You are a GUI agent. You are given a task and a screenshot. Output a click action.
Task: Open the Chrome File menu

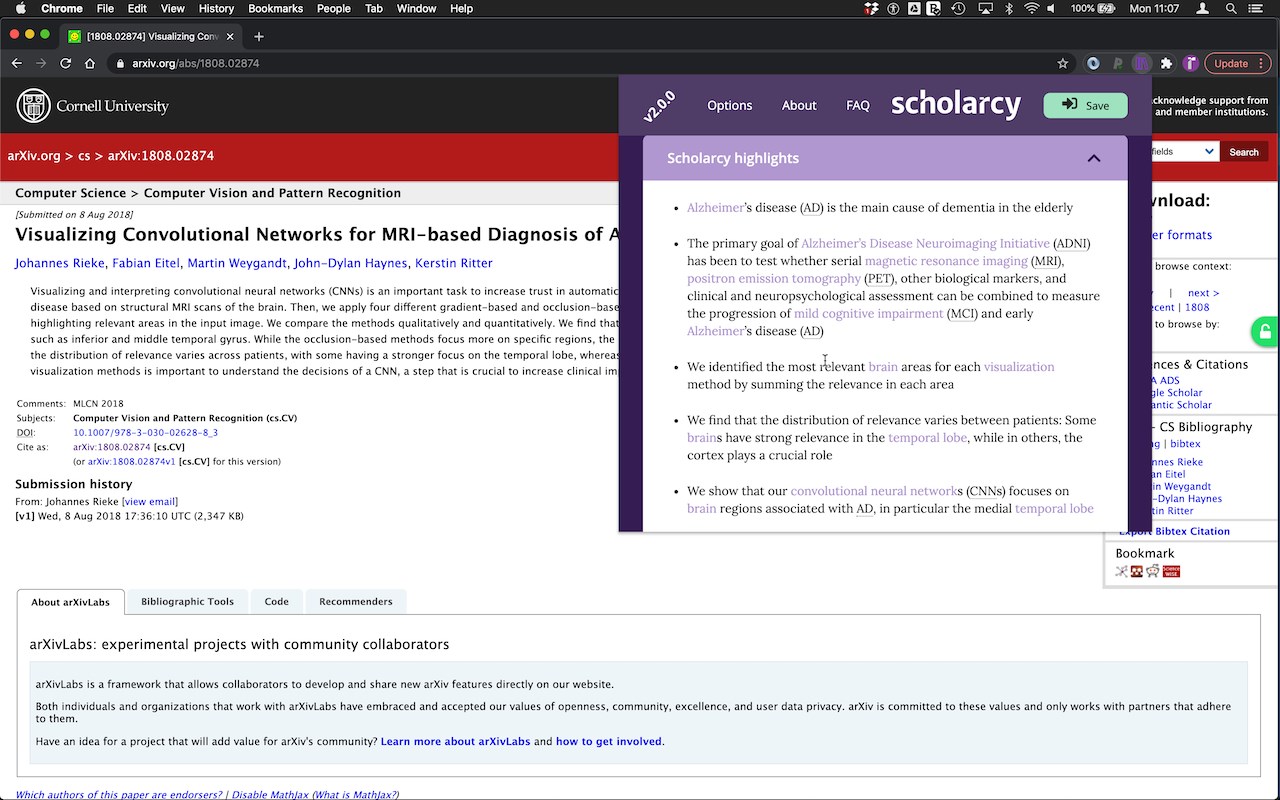point(105,8)
